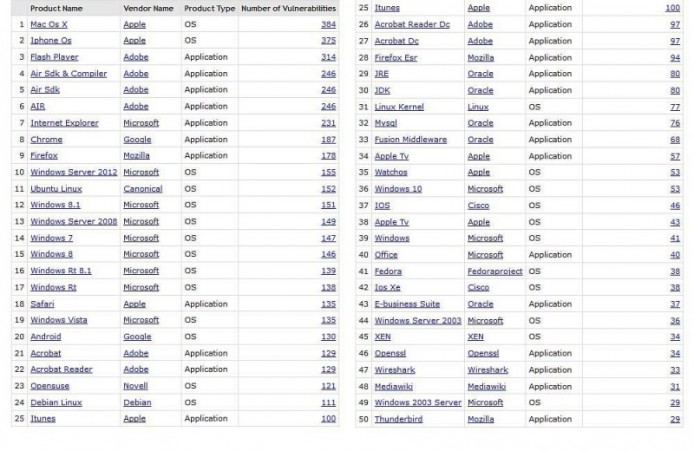The image size is (694, 451).
Task: Click the 314 vulnerabilities count for Flash Player
Action: 329,57
